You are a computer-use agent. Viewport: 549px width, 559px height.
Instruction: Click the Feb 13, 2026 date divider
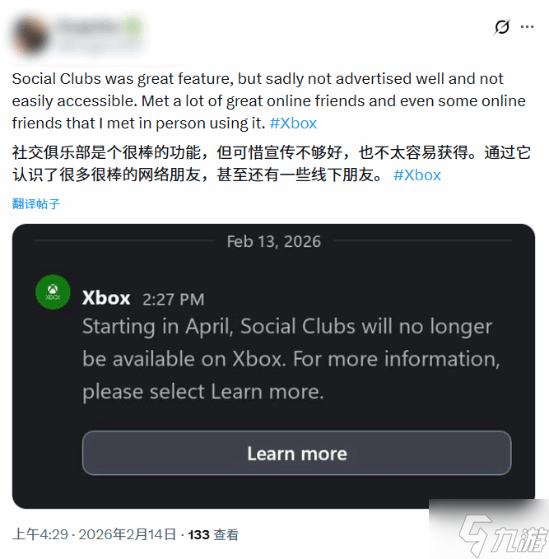coord(274,241)
